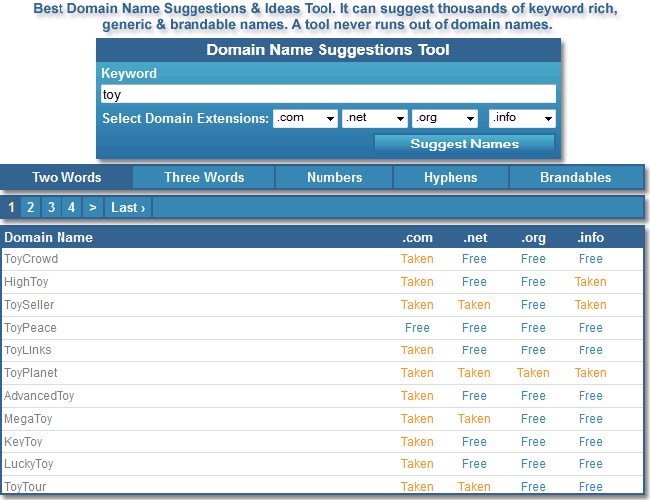This screenshot has height=500, width=650.
Task: Open the Numbers tab
Action: tap(334, 177)
